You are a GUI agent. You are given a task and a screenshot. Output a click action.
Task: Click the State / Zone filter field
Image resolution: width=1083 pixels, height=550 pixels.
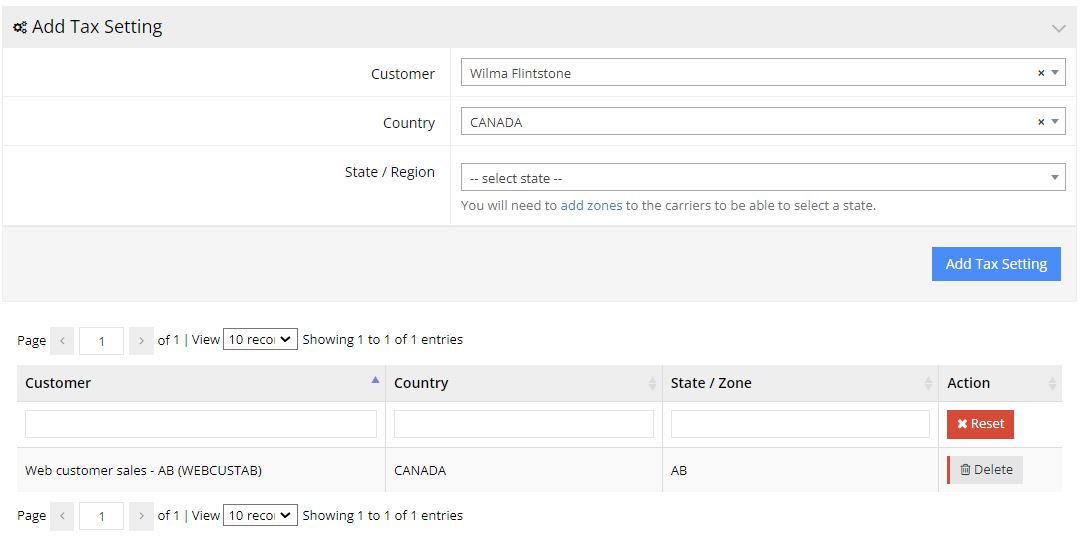point(800,424)
